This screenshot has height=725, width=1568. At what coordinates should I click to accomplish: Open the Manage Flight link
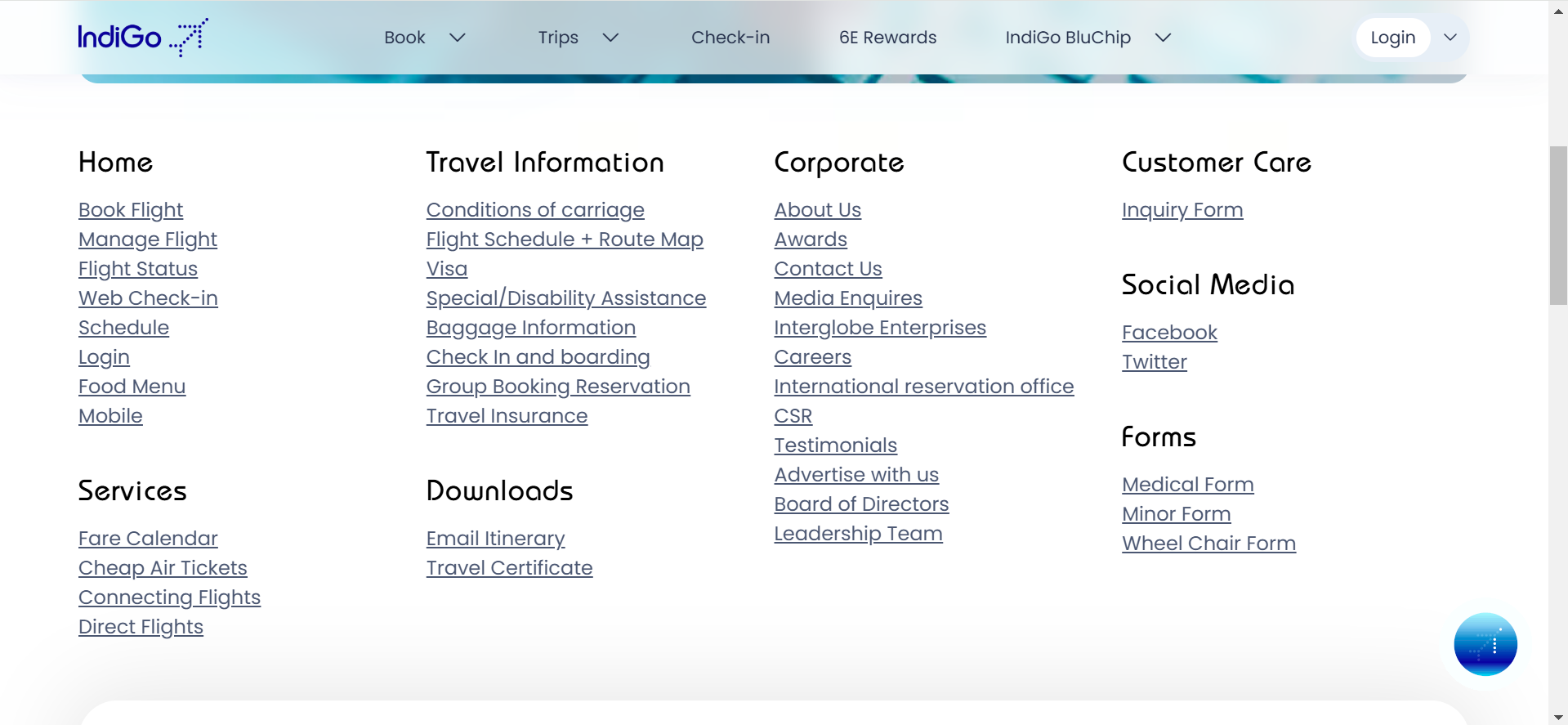(148, 239)
